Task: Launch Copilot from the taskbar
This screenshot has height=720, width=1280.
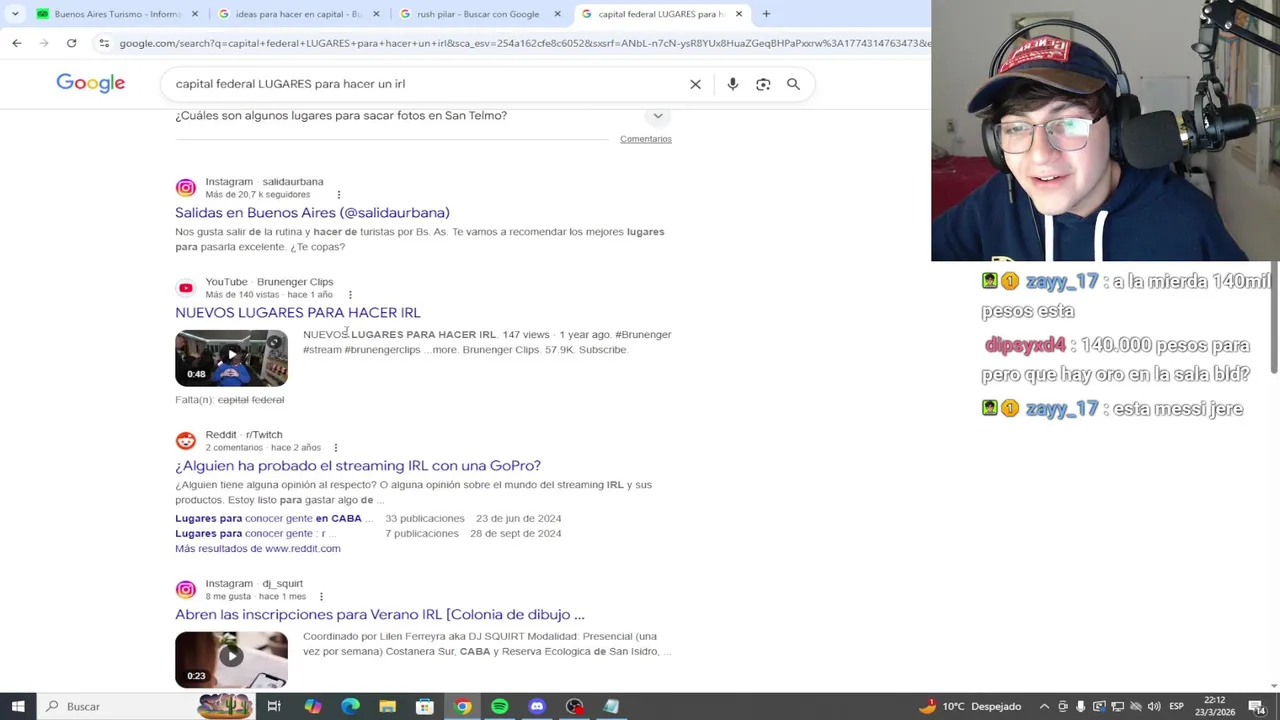Action: click(x=313, y=706)
